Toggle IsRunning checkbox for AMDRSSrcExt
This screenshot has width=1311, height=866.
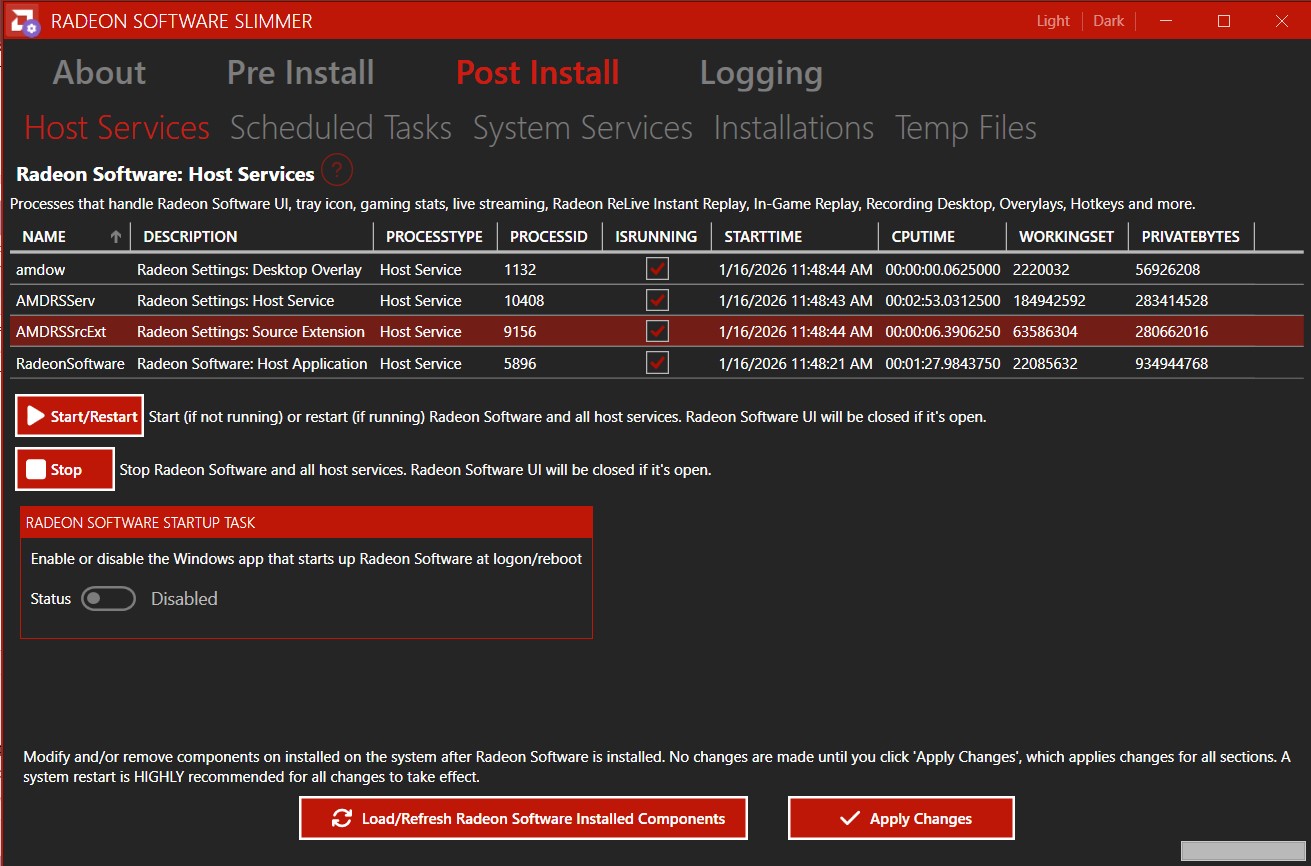tap(657, 331)
